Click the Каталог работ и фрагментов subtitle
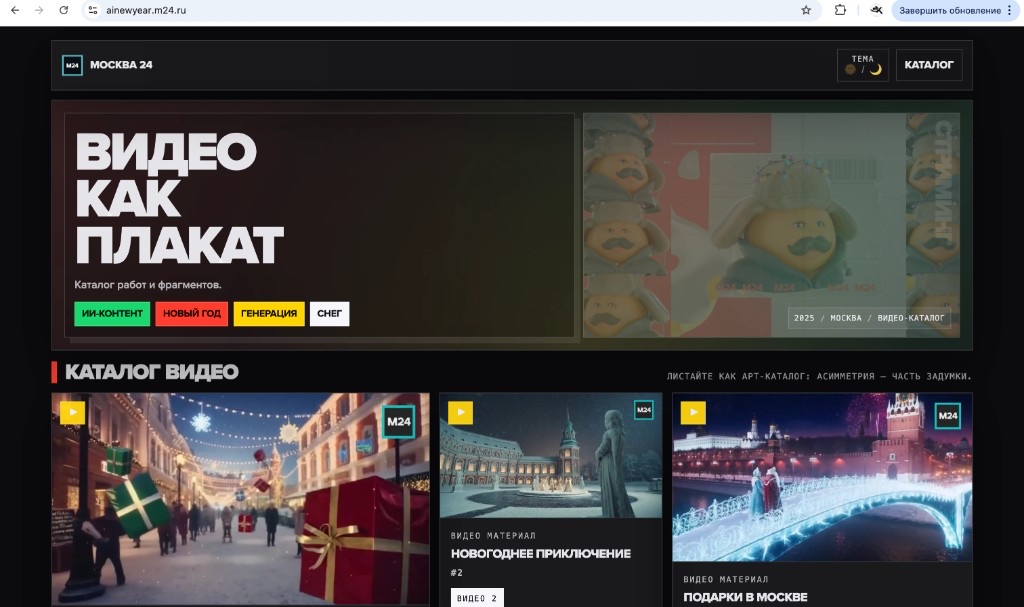This screenshot has height=607, width=1024. pos(148,285)
